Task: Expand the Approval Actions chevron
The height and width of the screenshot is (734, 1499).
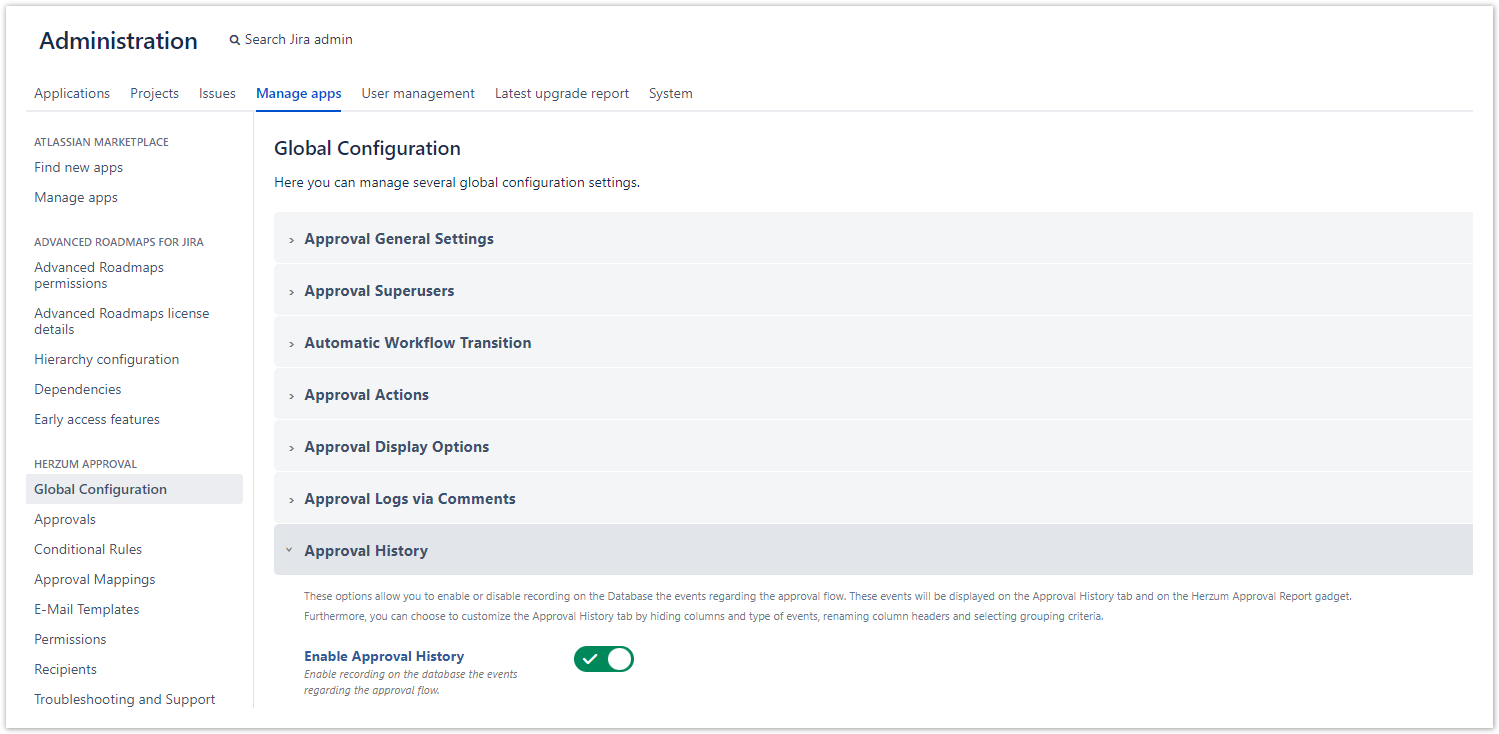Action: [291, 396]
